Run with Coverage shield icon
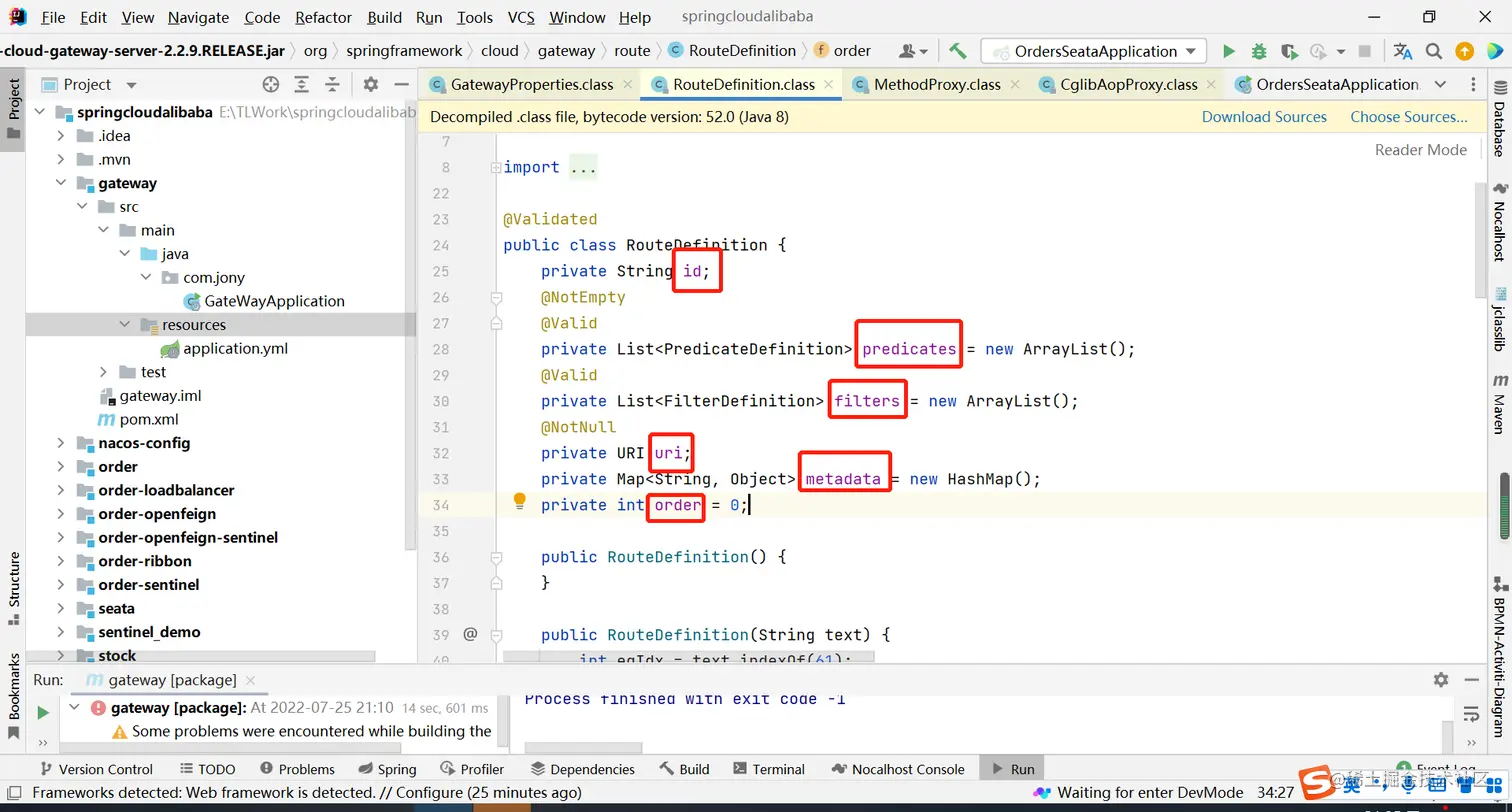1512x812 pixels. (1289, 51)
